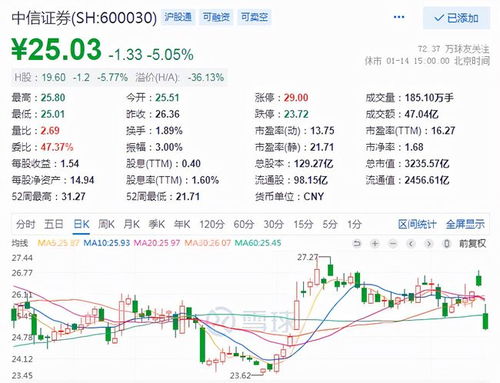Select the 周K chart tab
This screenshot has width=500, height=383.
[106, 224]
